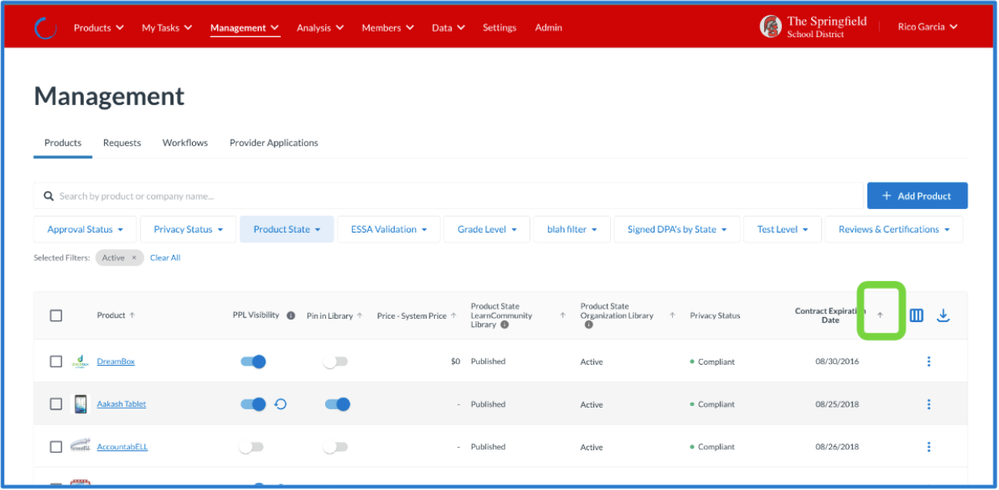Open the Analysis menu
Image resolution: width=999 pixels, height=490 pixels.
320,28
